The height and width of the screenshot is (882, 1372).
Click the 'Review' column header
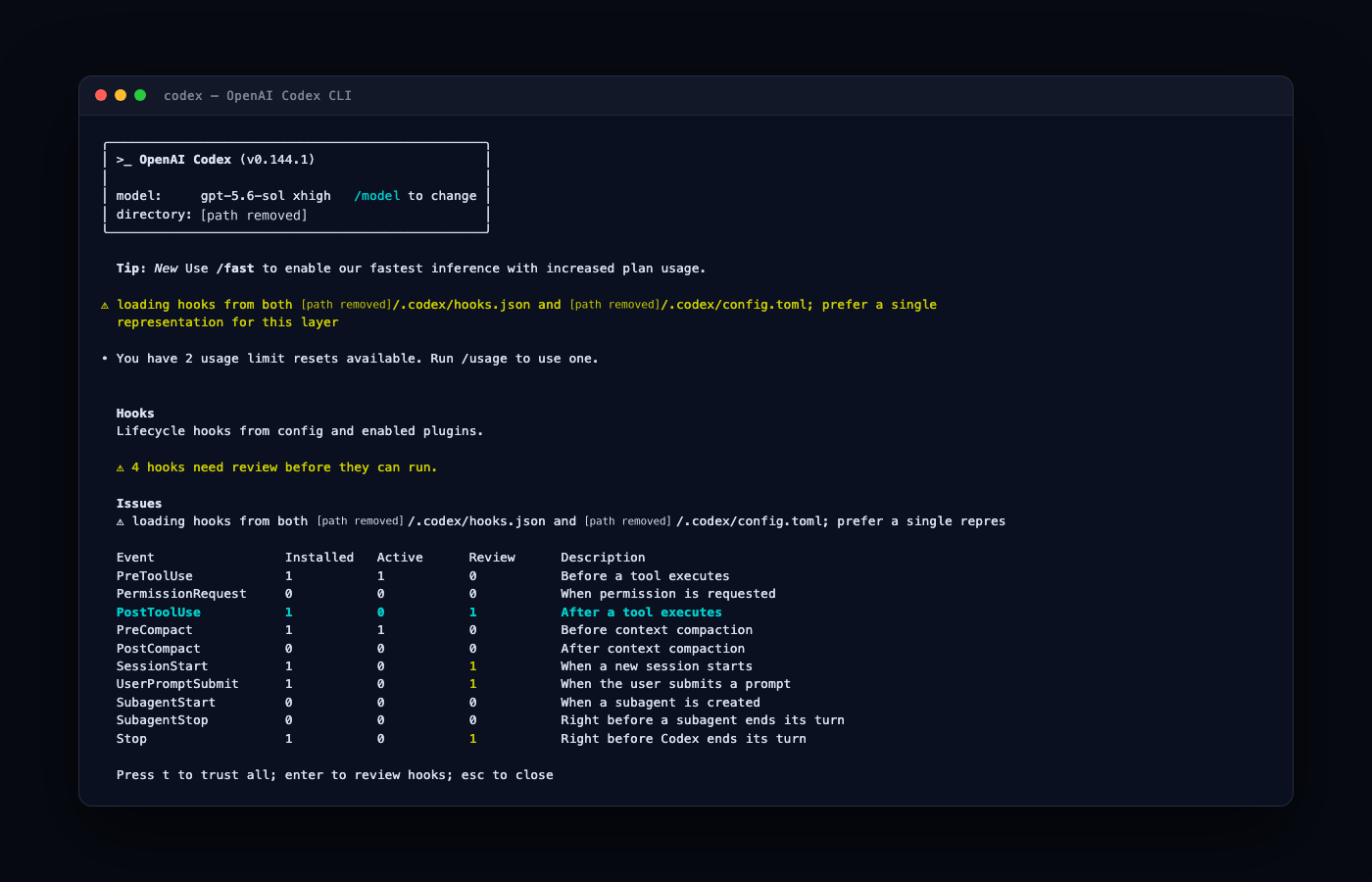tap(492, 558)
